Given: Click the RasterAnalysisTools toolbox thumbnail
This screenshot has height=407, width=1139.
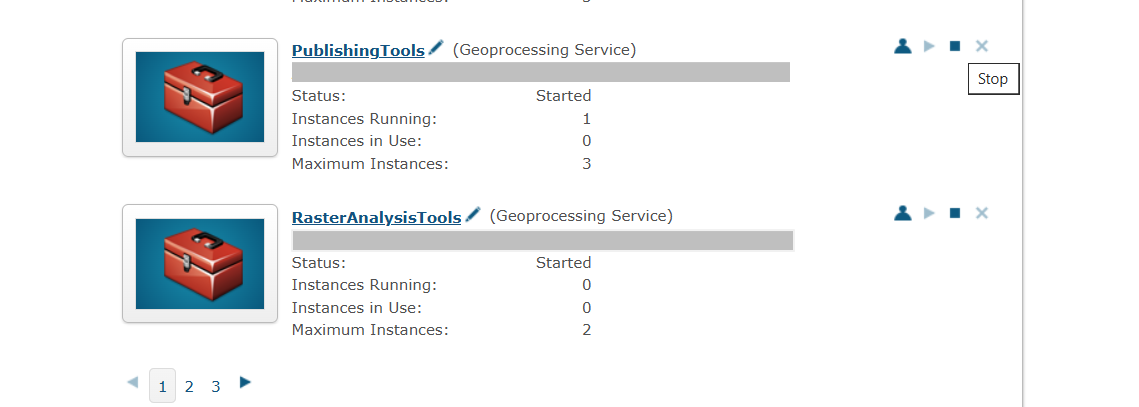Looking at the screenshot, I should click(x=200, y=264).
